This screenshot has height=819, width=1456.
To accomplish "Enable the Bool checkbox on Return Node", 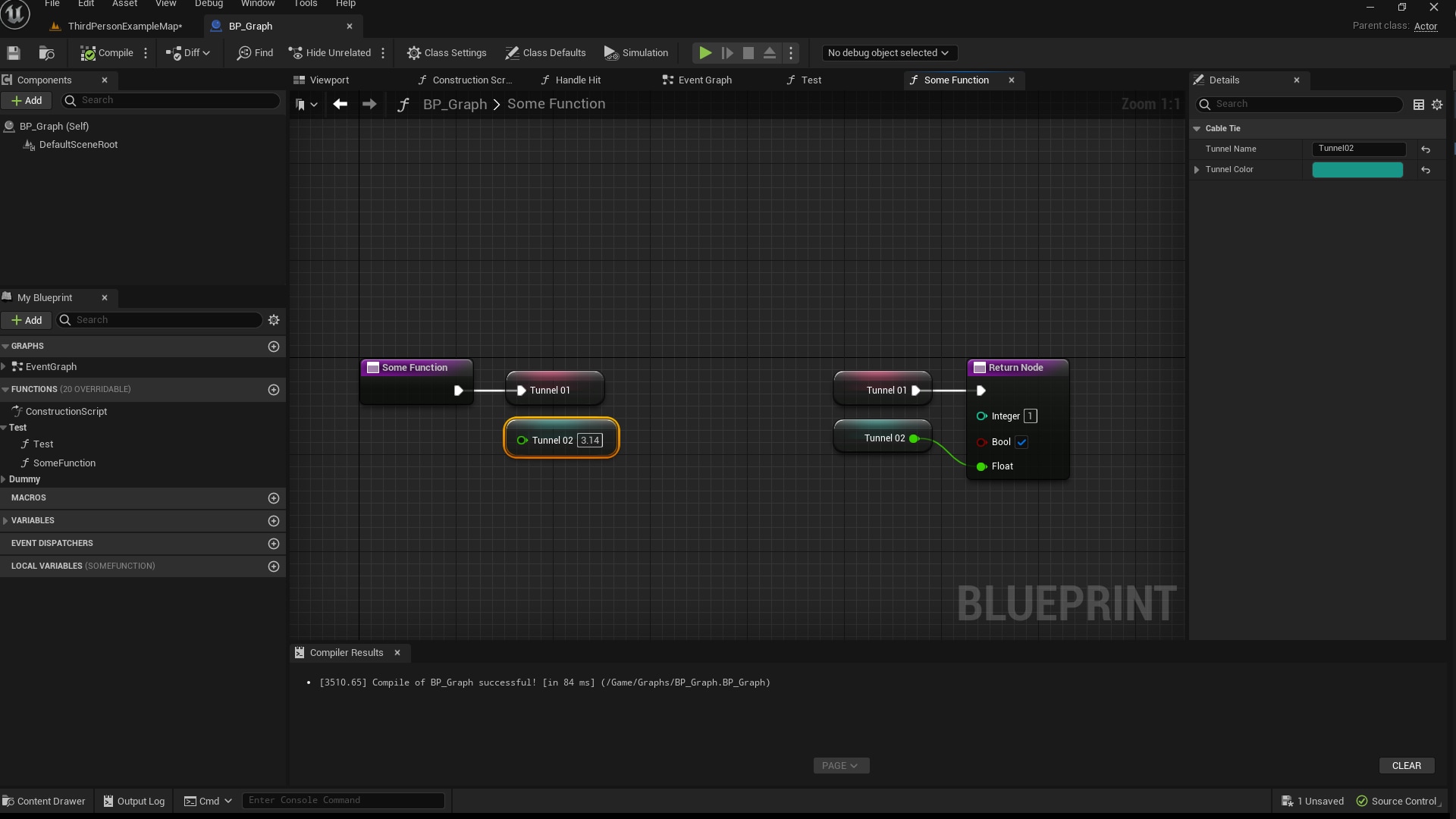I will click(x=1022, y=442).
